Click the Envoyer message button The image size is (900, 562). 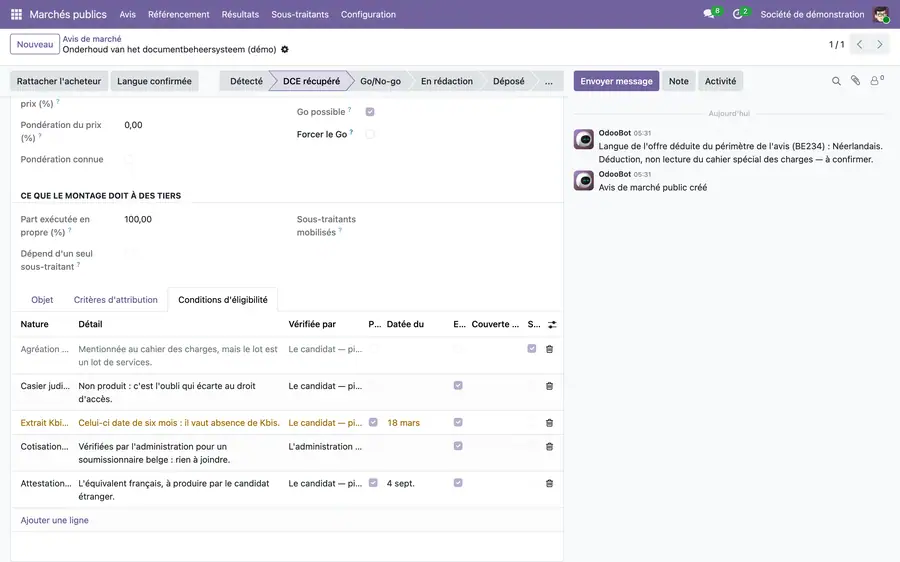(616, 81)
